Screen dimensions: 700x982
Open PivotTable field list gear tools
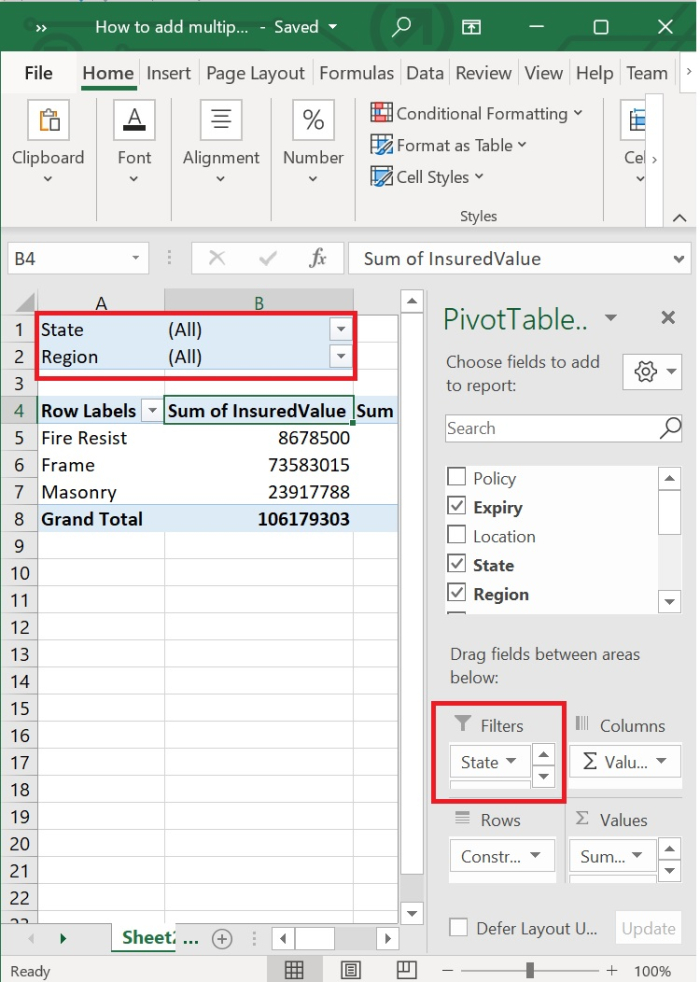[x=652, y=372]
